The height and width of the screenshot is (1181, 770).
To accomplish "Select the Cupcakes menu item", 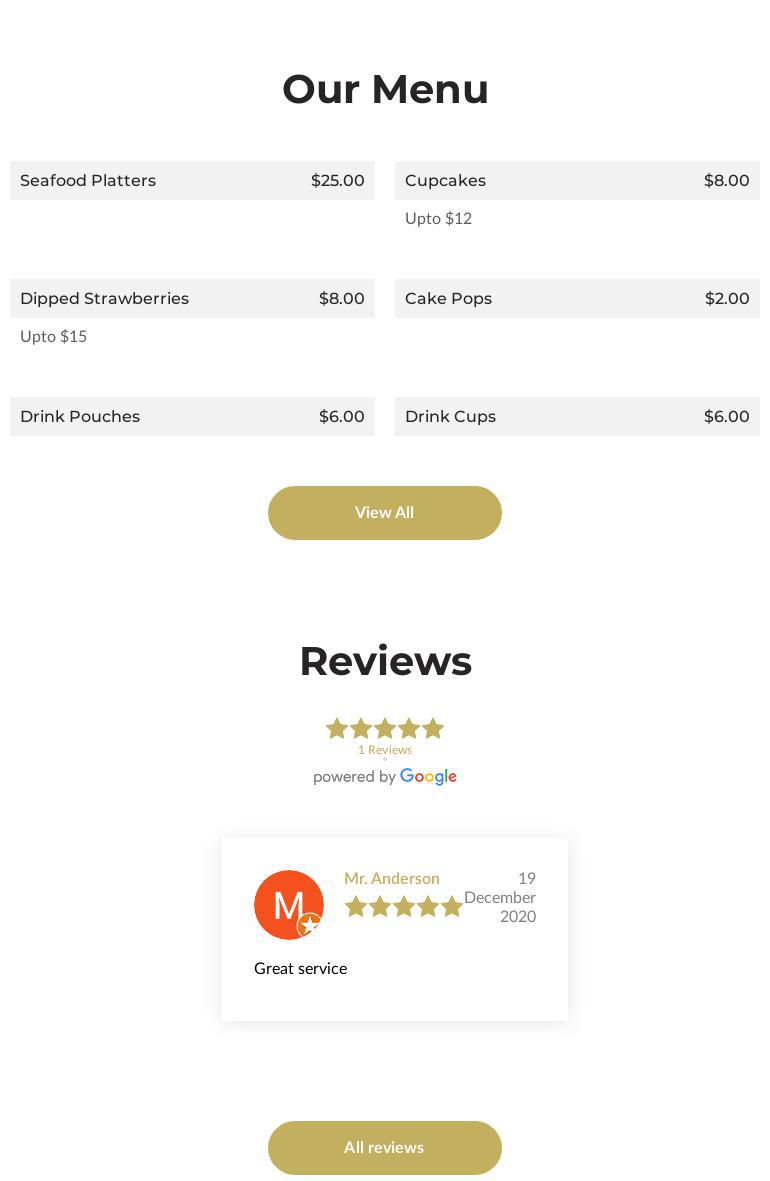I will (445, 180).
